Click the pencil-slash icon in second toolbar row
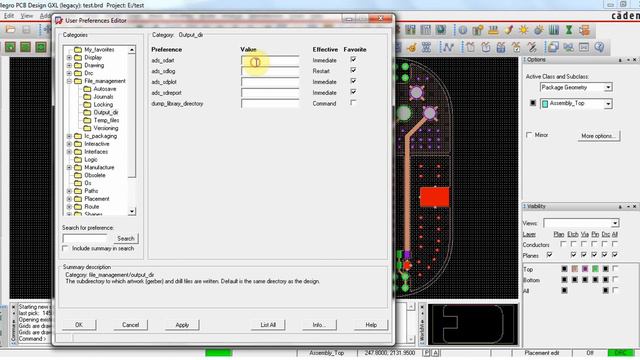This screenshot has width=640, height=360. (x=532, y=47)
